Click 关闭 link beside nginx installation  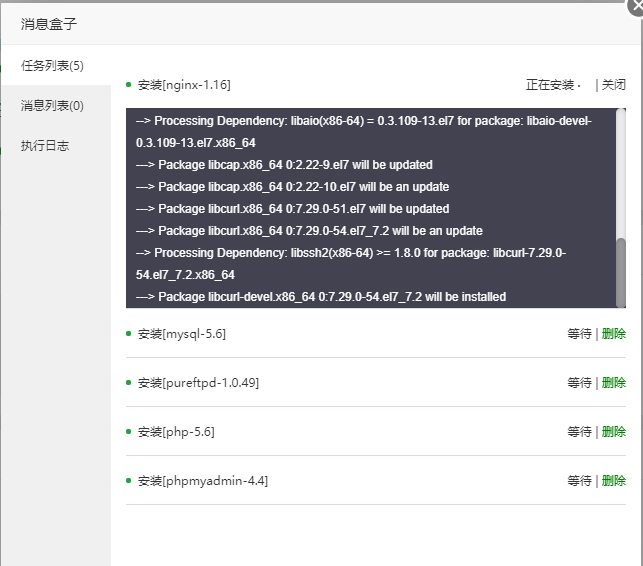613,85
